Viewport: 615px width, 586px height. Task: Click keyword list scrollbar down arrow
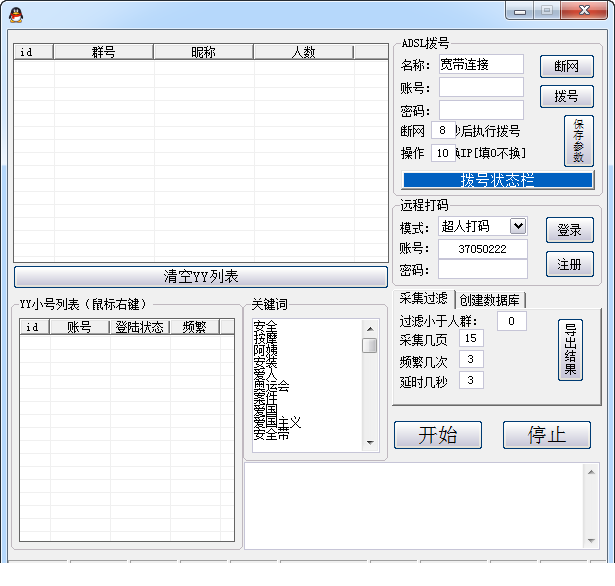[370, 442]
